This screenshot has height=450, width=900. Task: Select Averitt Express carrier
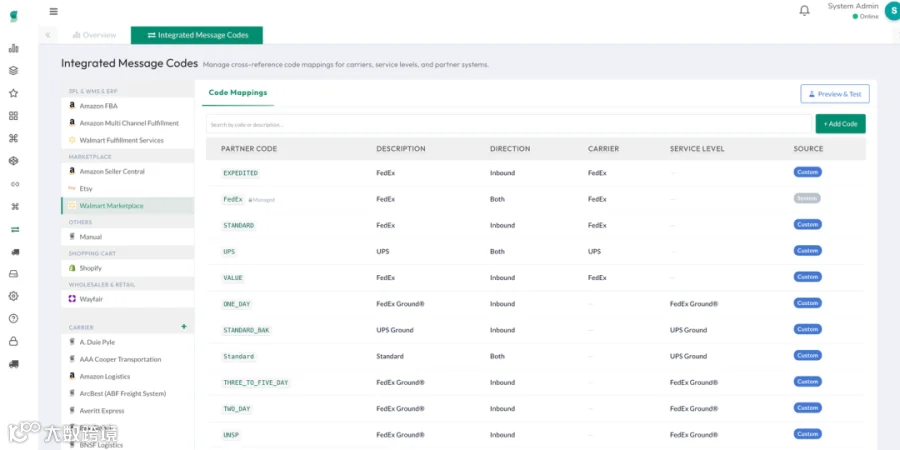(127, 411)
